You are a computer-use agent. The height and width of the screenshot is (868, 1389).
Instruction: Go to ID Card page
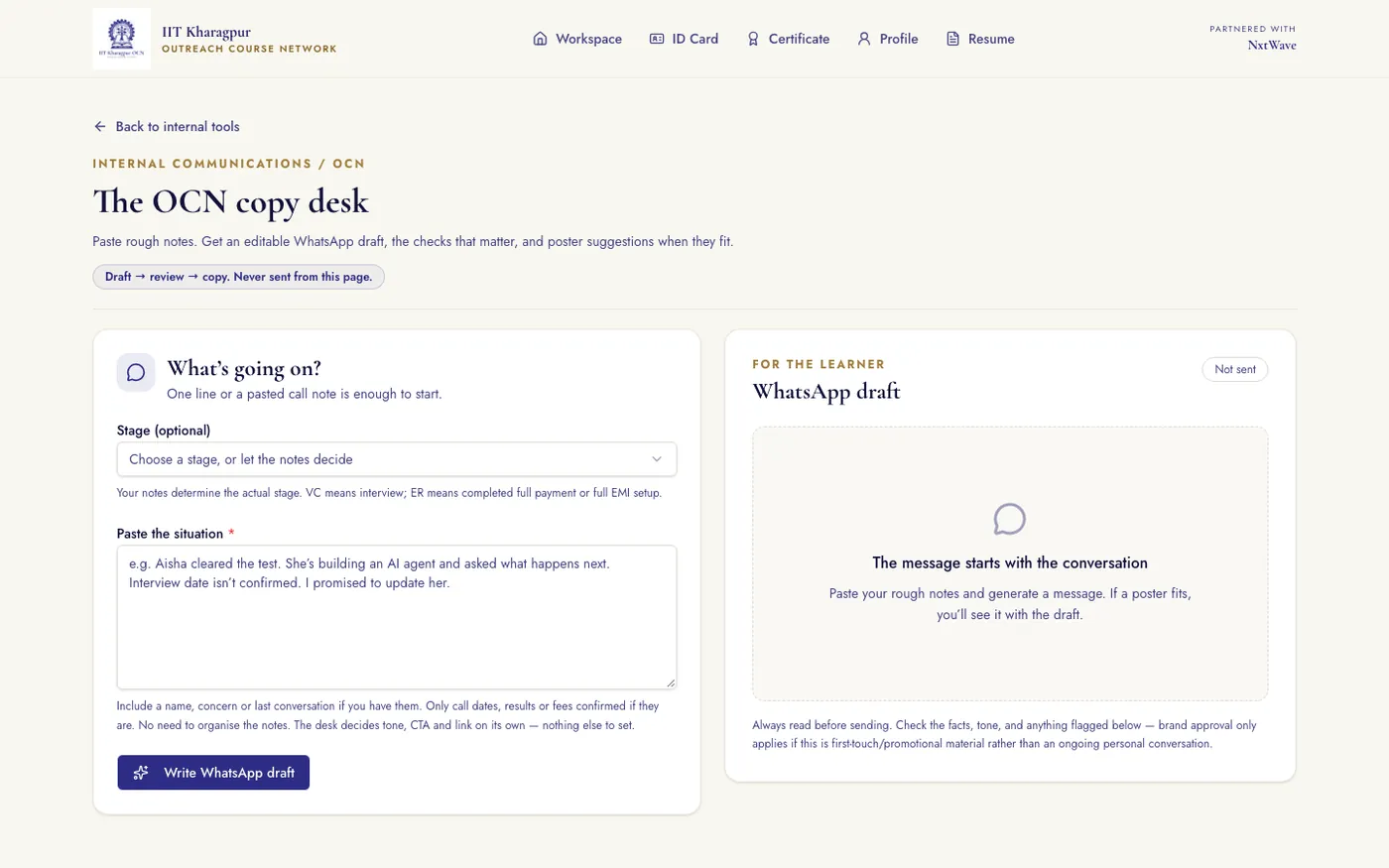click(x=684, y=39)
